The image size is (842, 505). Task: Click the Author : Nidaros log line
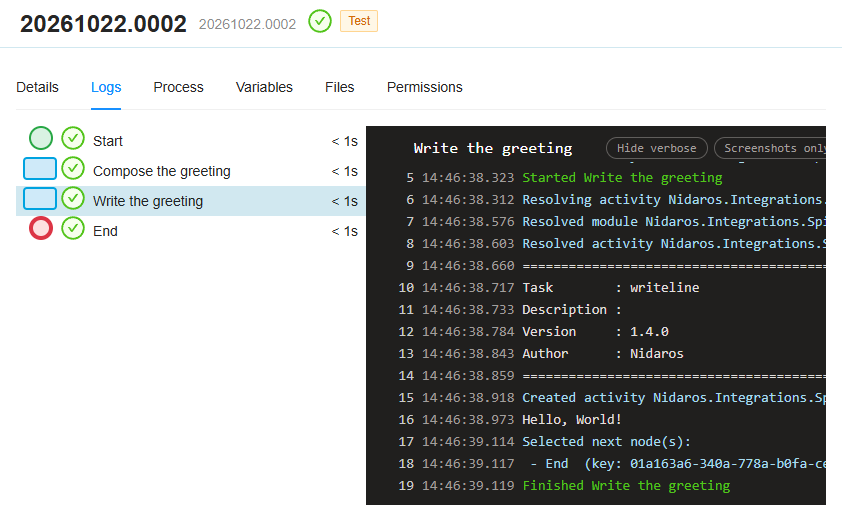603,354
